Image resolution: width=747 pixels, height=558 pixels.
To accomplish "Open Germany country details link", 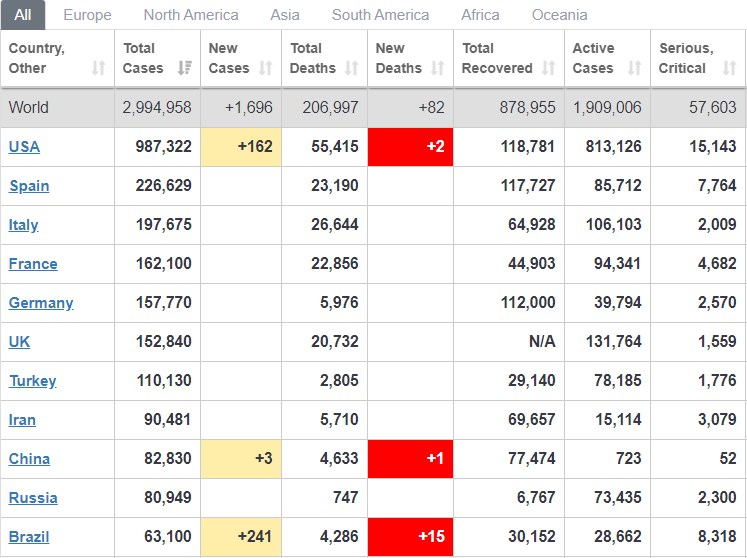I will coord(41,303).
